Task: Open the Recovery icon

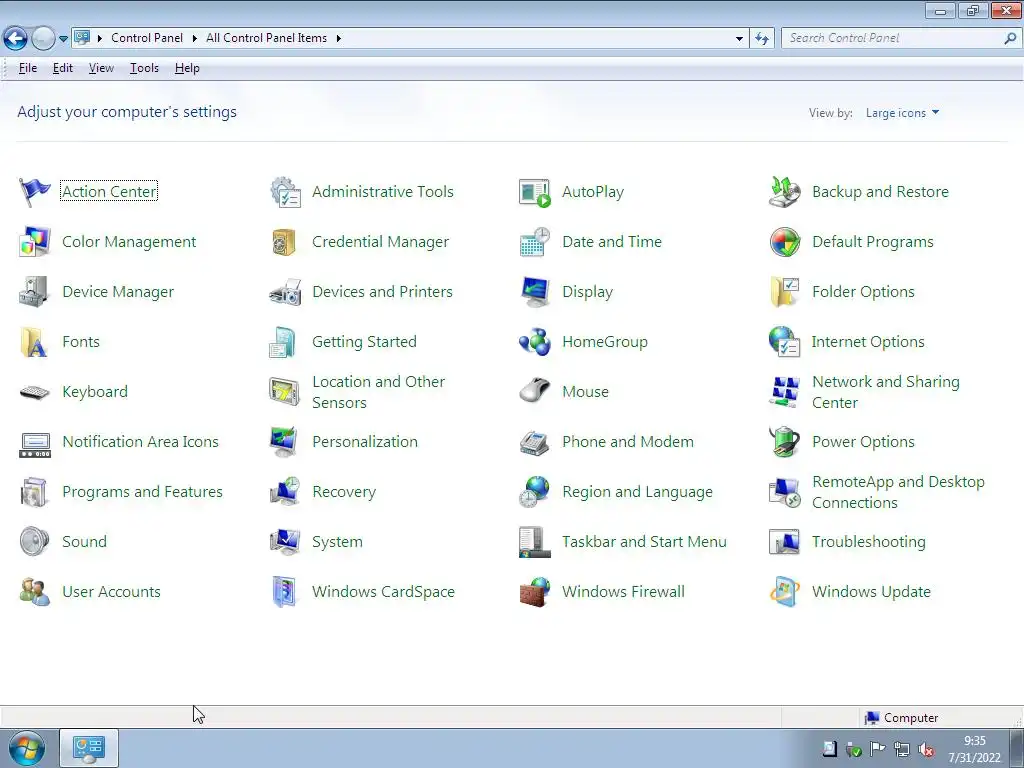Action: (x=285, y=492)
